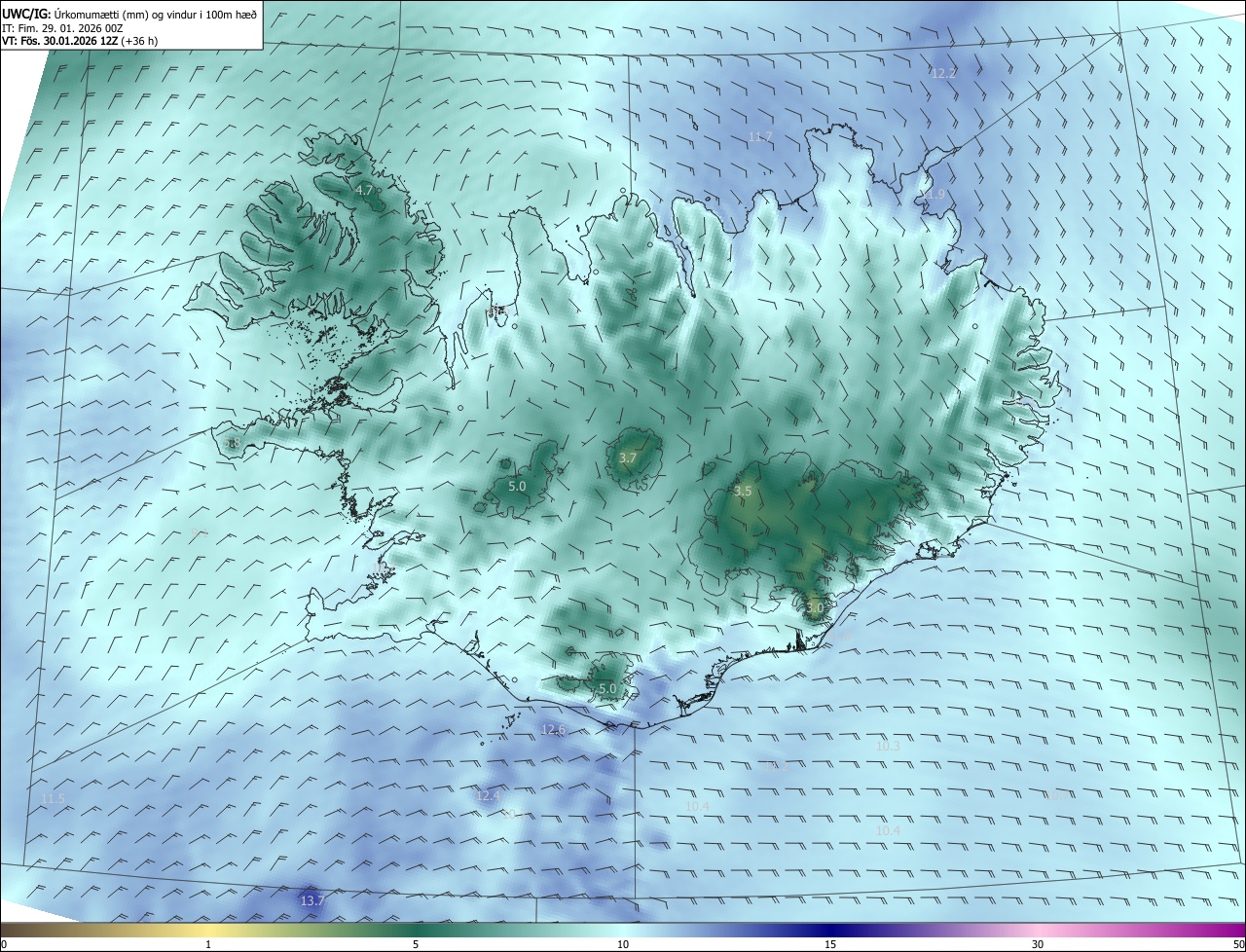
Task: Click the 5.8 value on the Snæfellsnes tip
Action: point(232,444)
